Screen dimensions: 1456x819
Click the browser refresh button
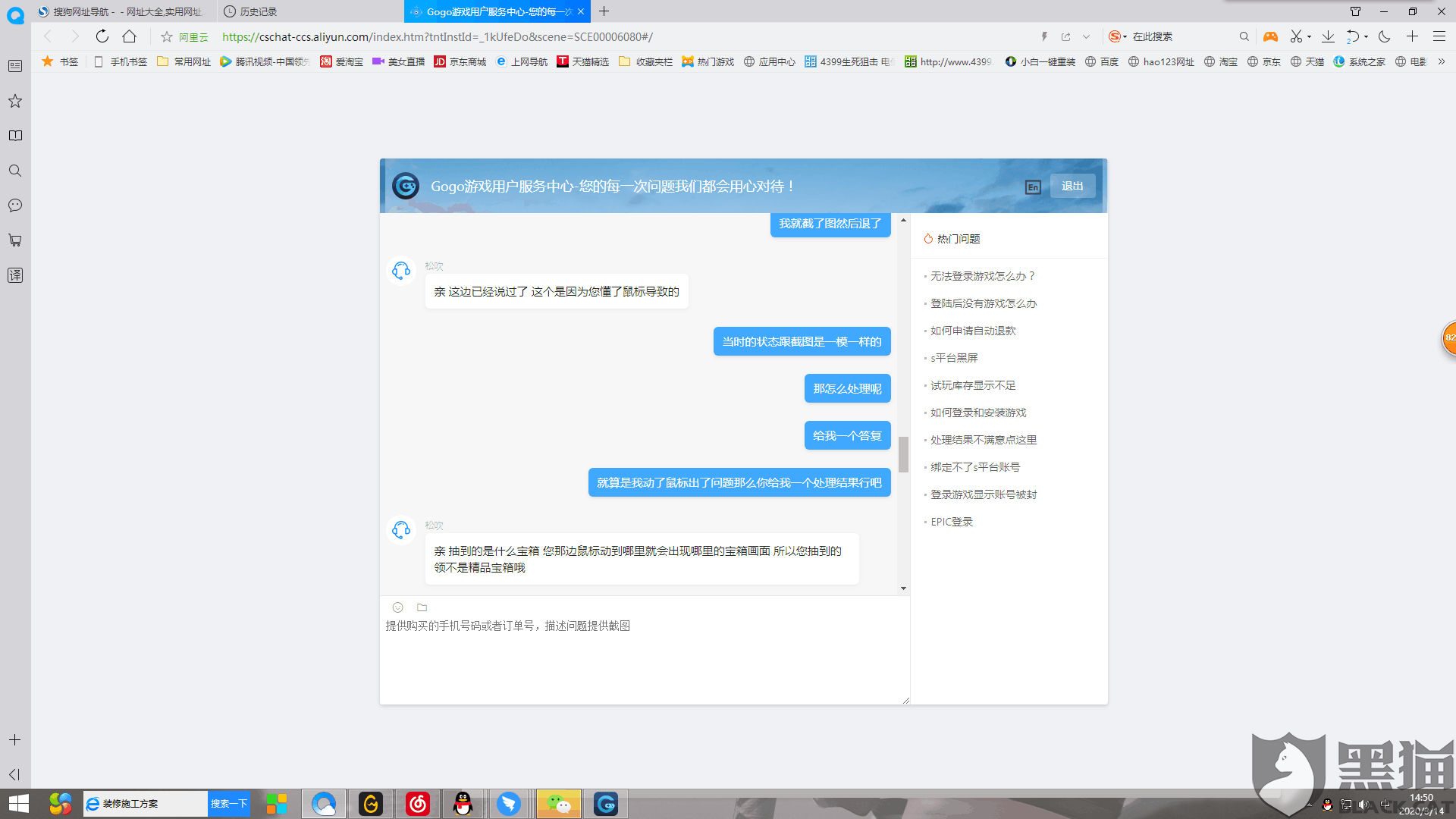point(102,36)
